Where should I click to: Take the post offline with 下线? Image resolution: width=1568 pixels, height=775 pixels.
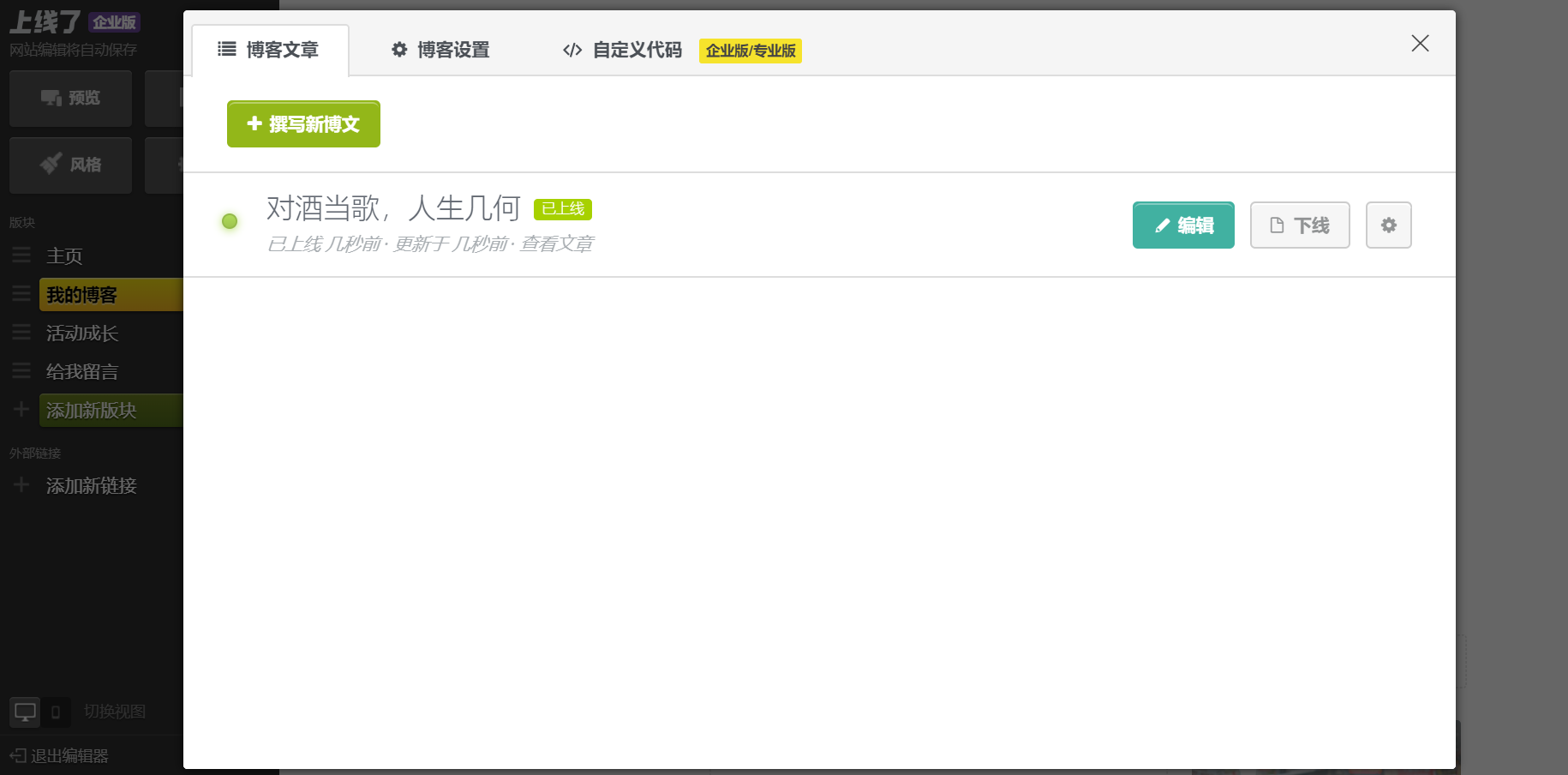coord(1300,225)
